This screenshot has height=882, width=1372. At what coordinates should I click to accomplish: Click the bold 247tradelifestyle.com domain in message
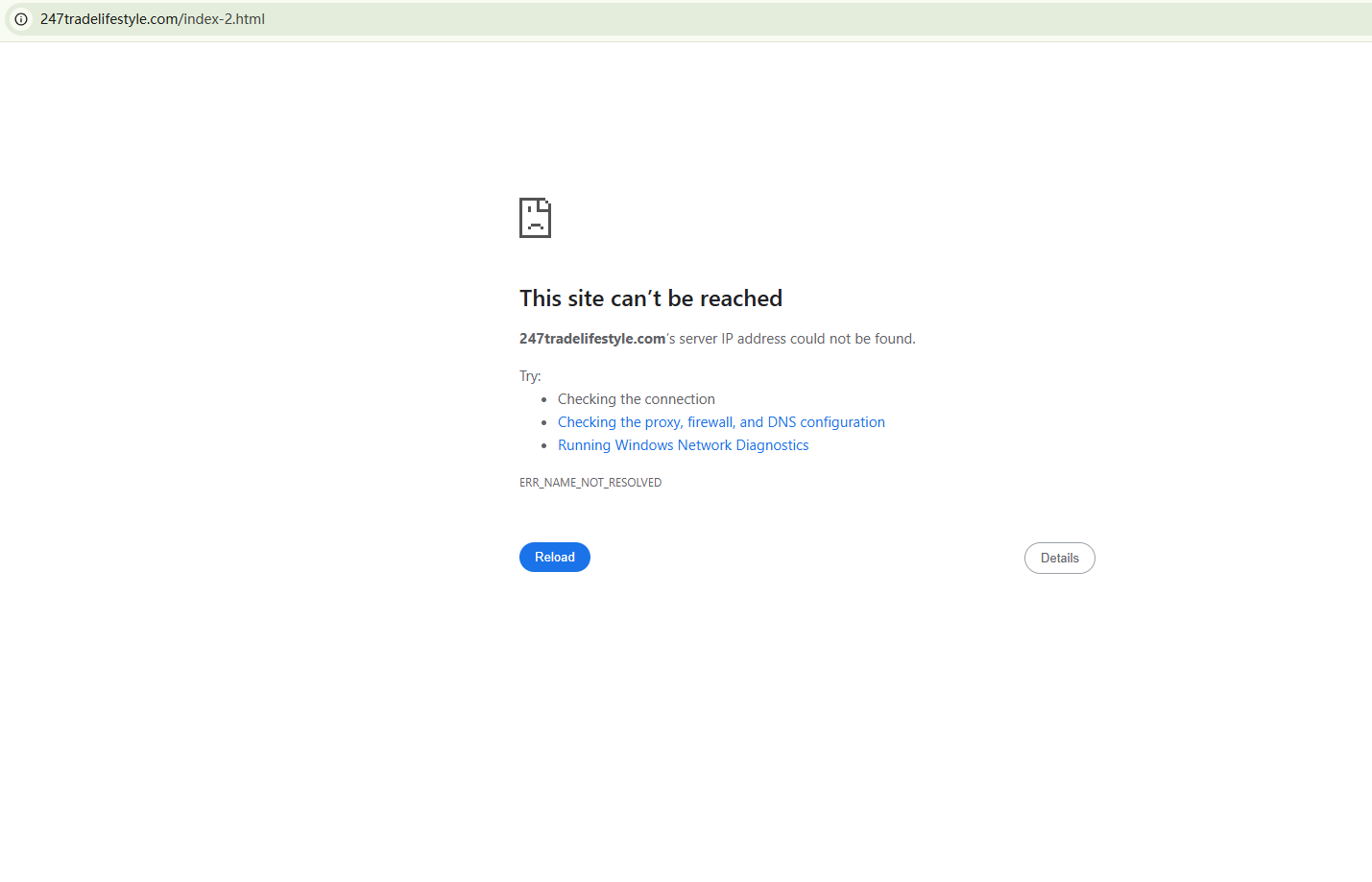pyautogui.click(x=592, y=339)
